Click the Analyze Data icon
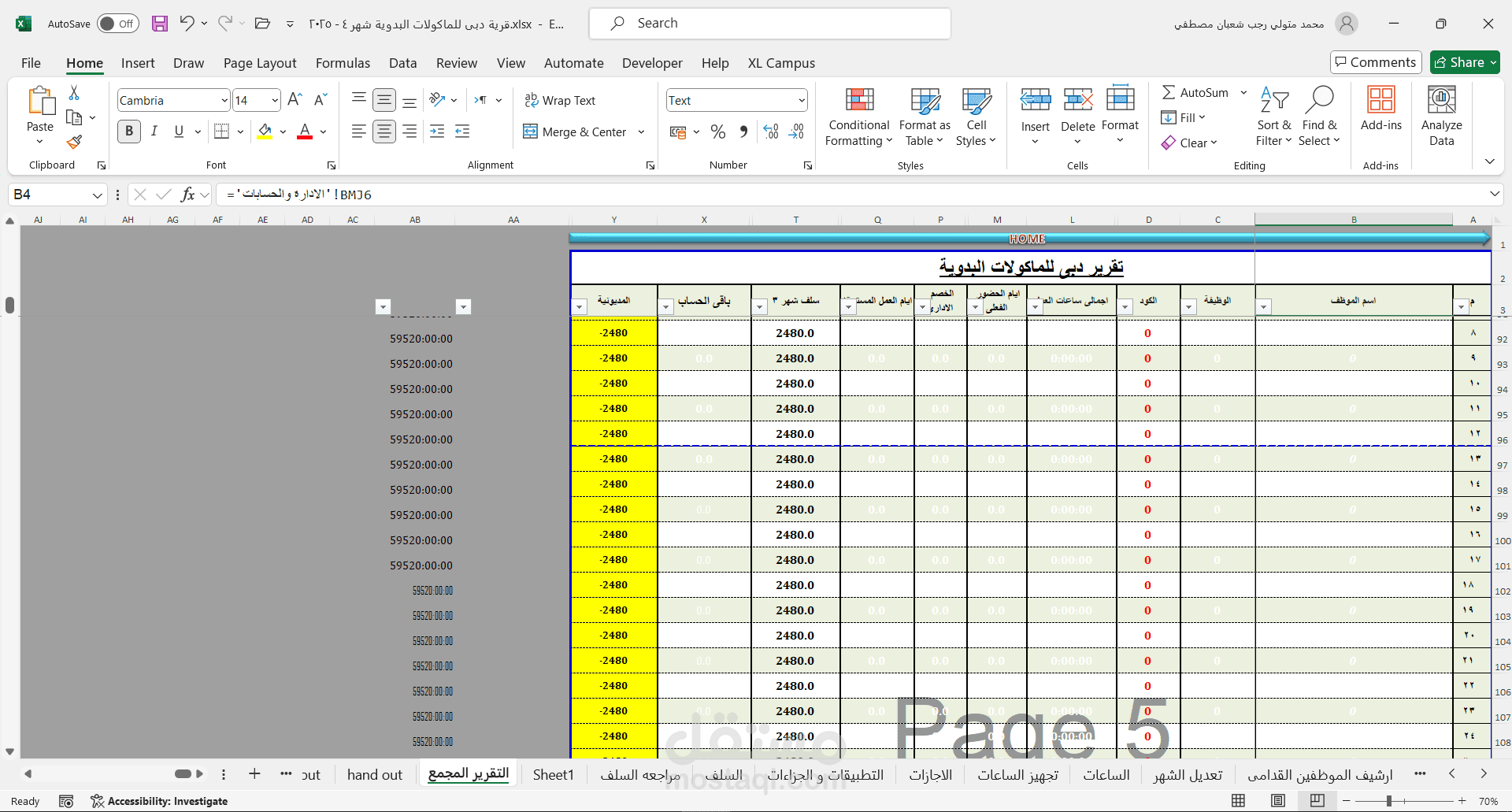Viewport: 1512px width, 812px height. coord(1442,117)
